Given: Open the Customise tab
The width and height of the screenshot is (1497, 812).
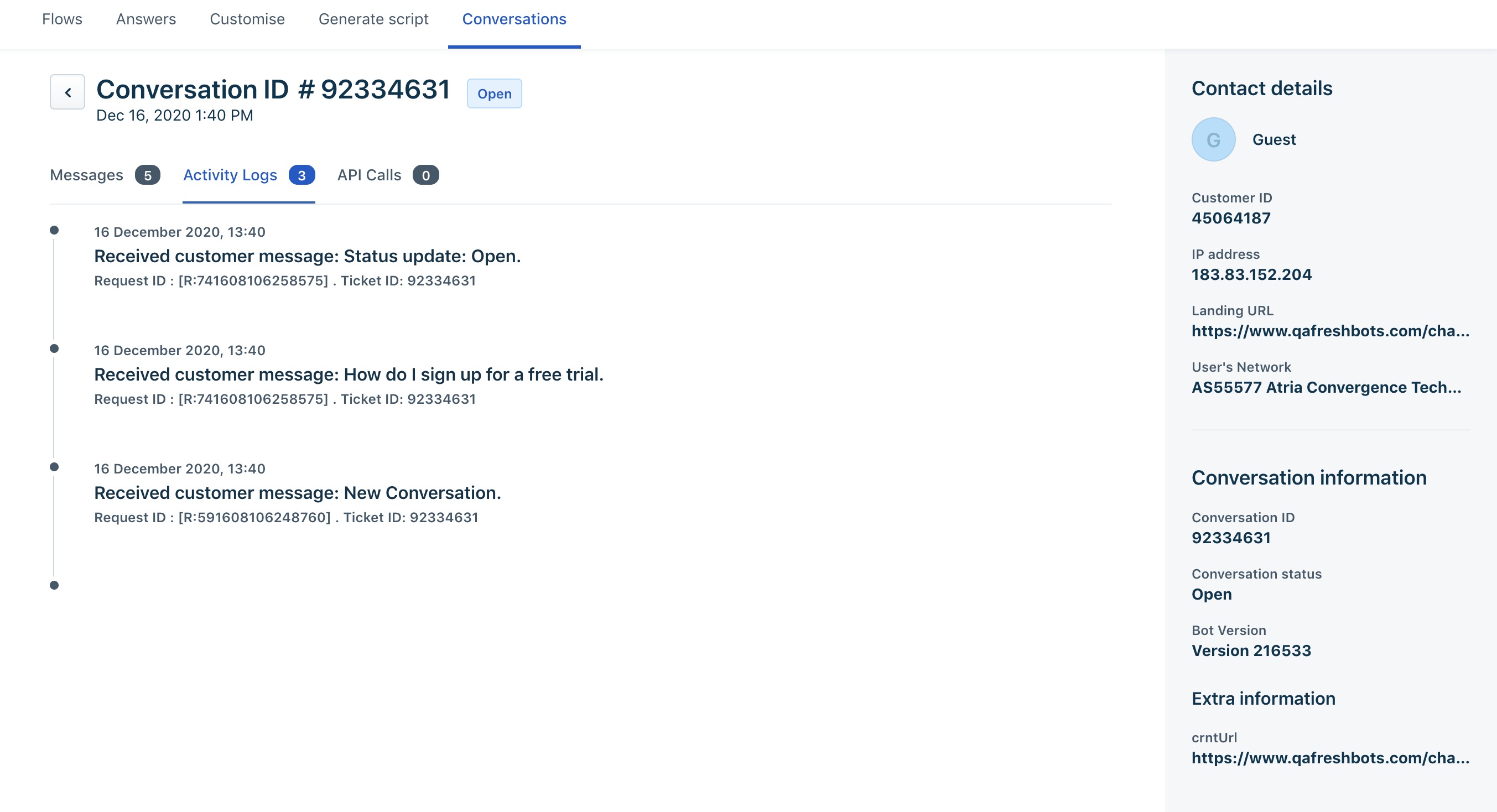Looking at the screenshot, I should [247, 19].
